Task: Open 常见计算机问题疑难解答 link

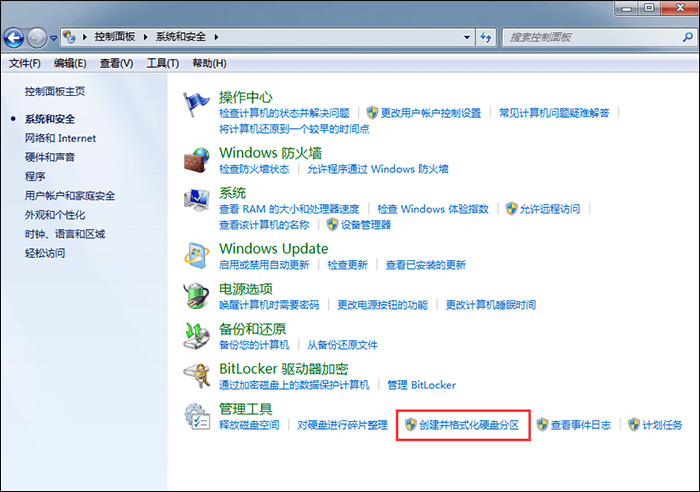Action: 554,113
